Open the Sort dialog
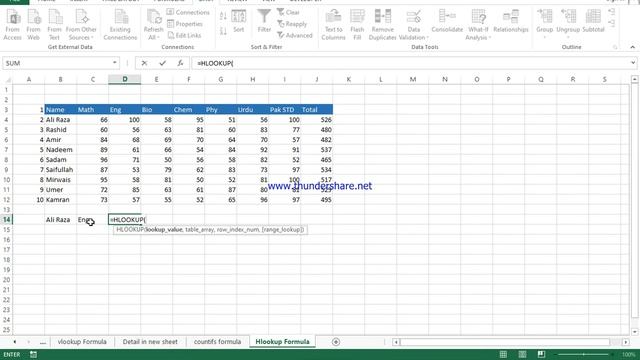This screenshot has height=360, width=640. tap(239, 21)
